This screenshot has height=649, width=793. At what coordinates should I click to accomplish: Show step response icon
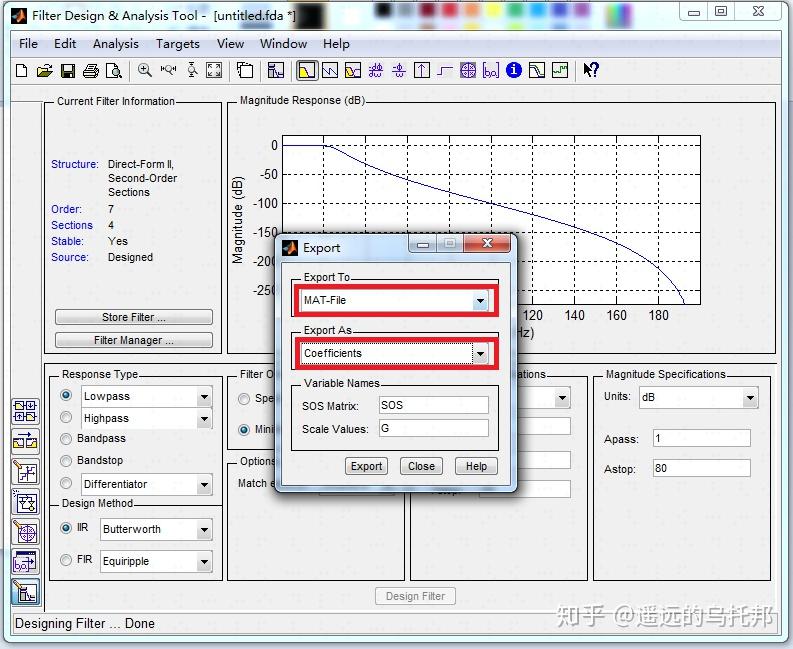point(445,70)
